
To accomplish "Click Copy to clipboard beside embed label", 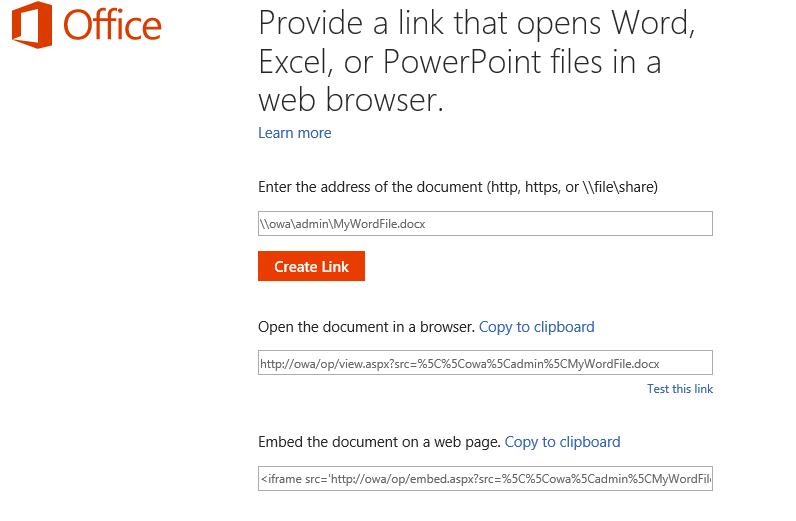I will (562, 442).
